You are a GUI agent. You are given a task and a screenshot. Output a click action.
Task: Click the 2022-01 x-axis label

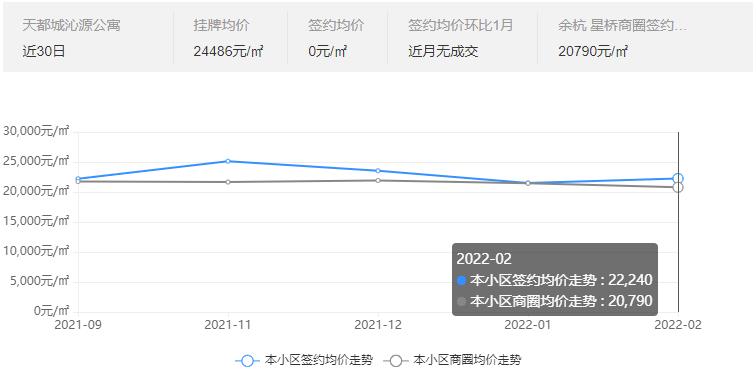click(528, 325)
